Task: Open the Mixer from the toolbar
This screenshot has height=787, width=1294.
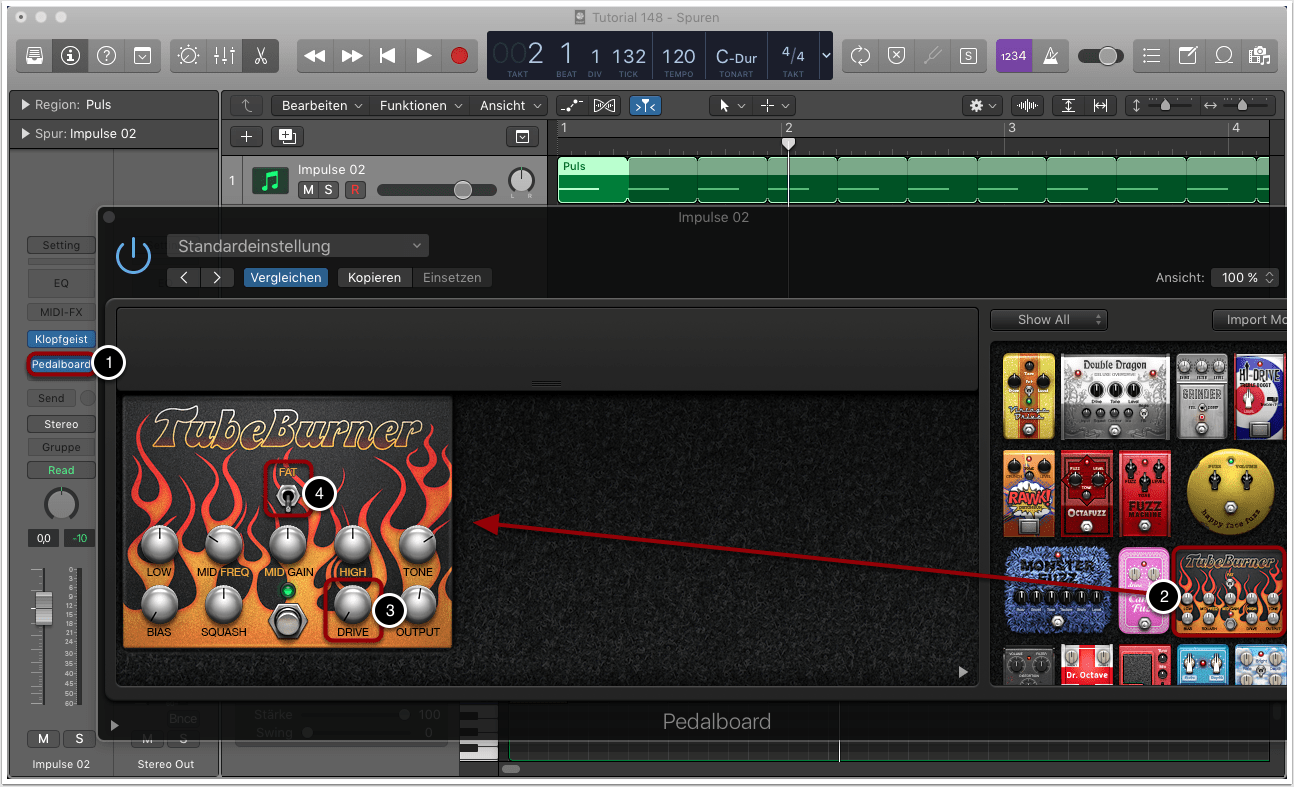Action: tap(224, 56)
